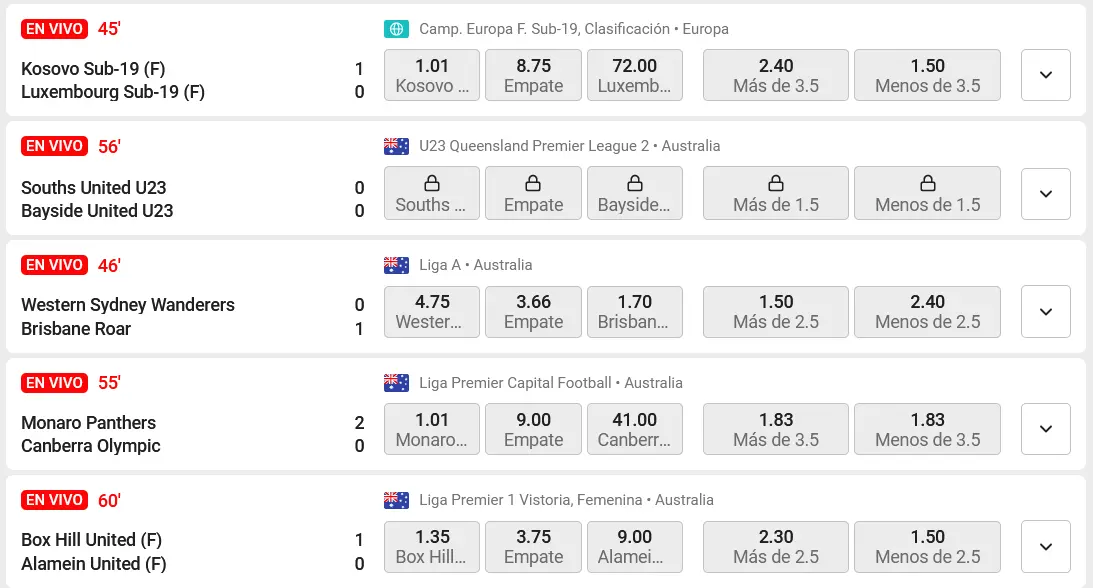Click locked Menos de 1.5 odds button
This screenshot has width=1093, height=588.
click(927, 193)
